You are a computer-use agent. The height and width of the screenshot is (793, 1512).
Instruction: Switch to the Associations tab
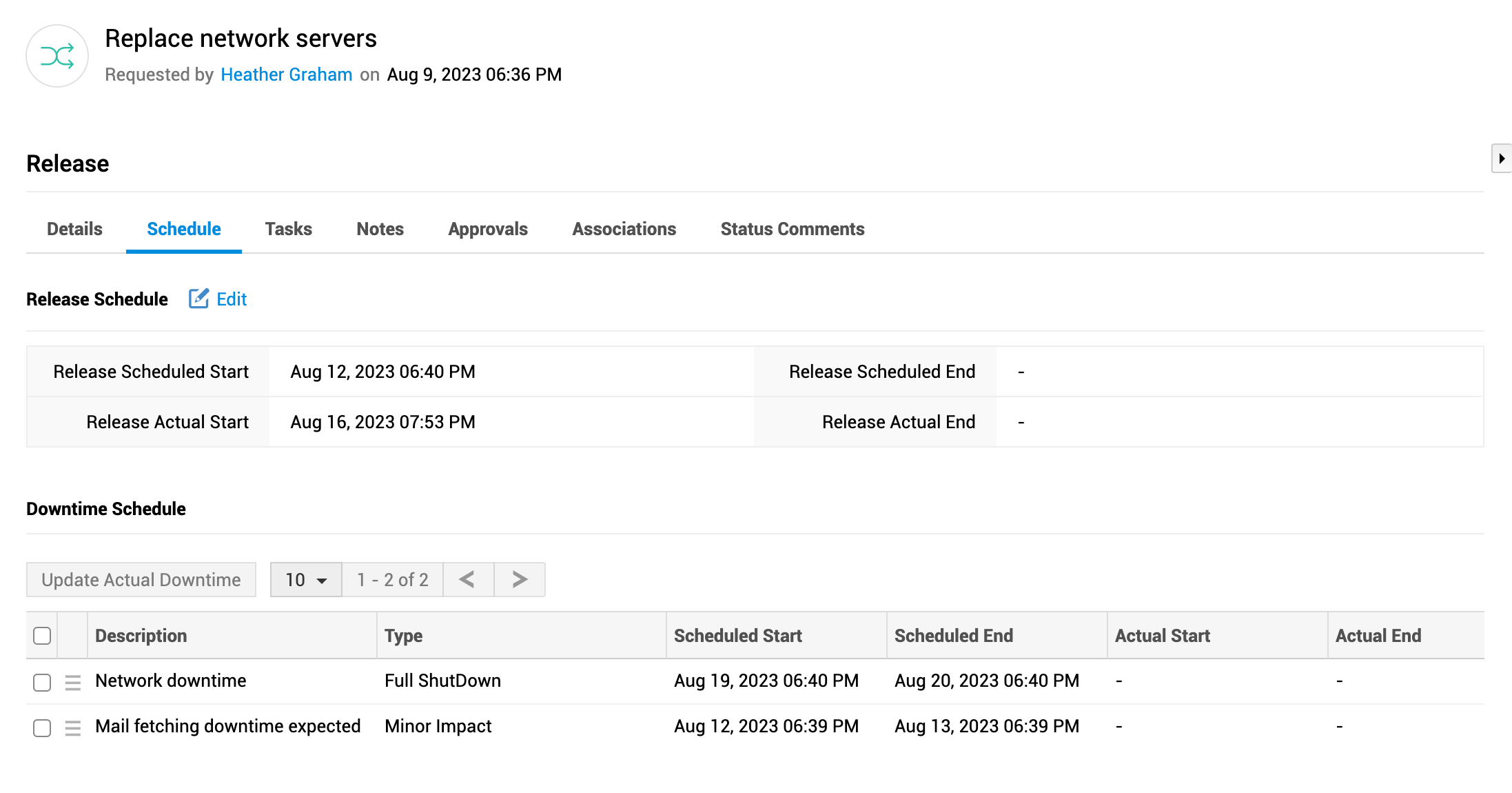(x=624, y=229)
